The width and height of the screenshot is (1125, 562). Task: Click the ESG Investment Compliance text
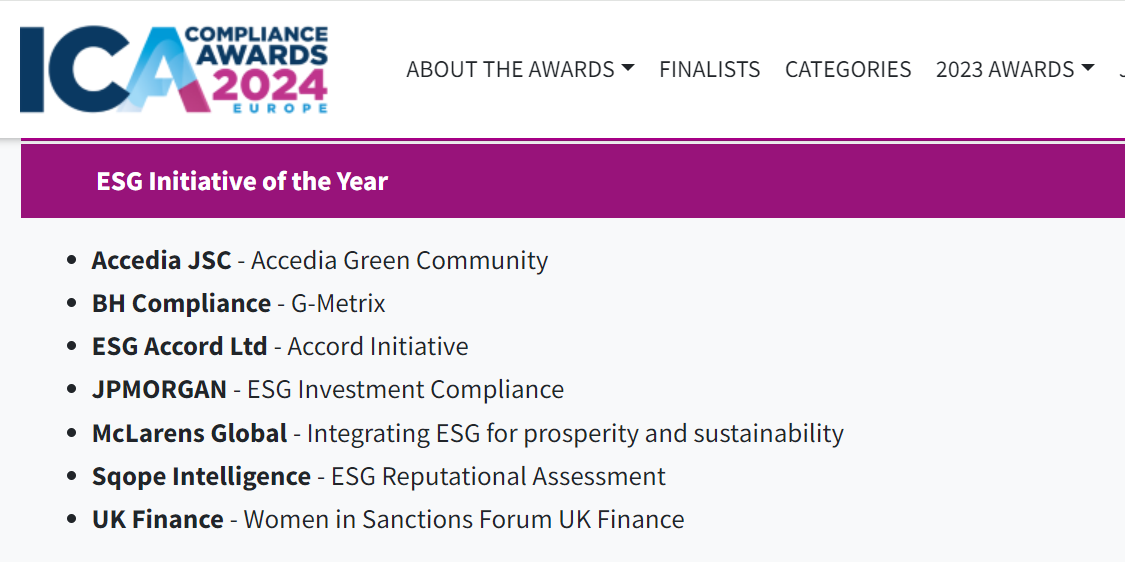coord(405,389)
